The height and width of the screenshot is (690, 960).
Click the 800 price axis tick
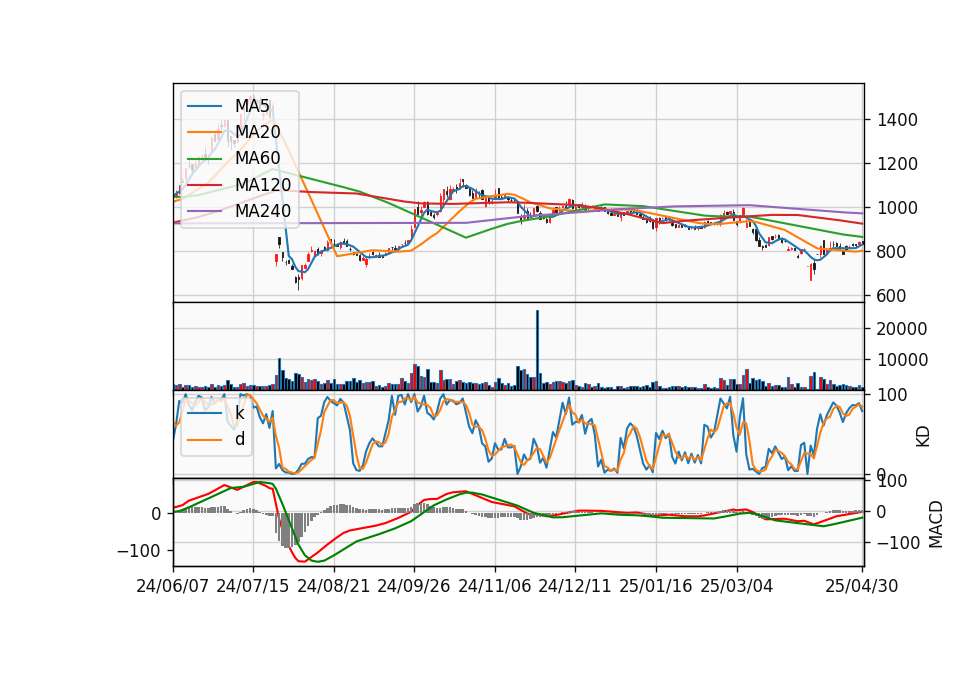click(892, 252)
